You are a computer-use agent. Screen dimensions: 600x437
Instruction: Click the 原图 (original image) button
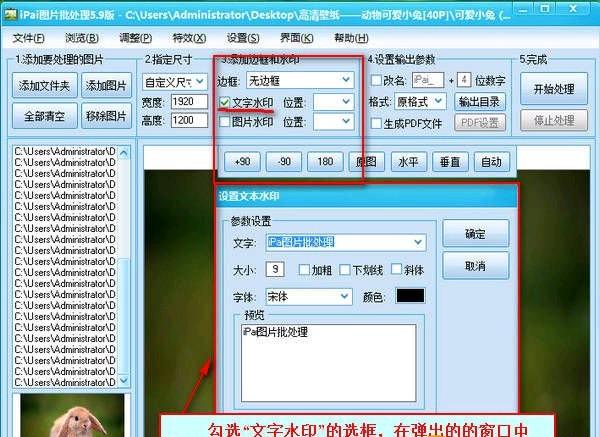367,162
